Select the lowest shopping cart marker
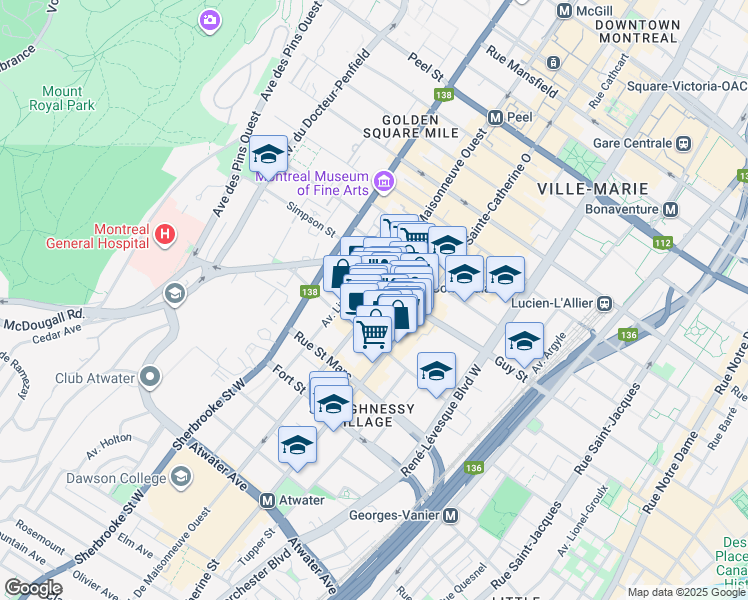Screen dimensions: 748x600 pos(373,338)
